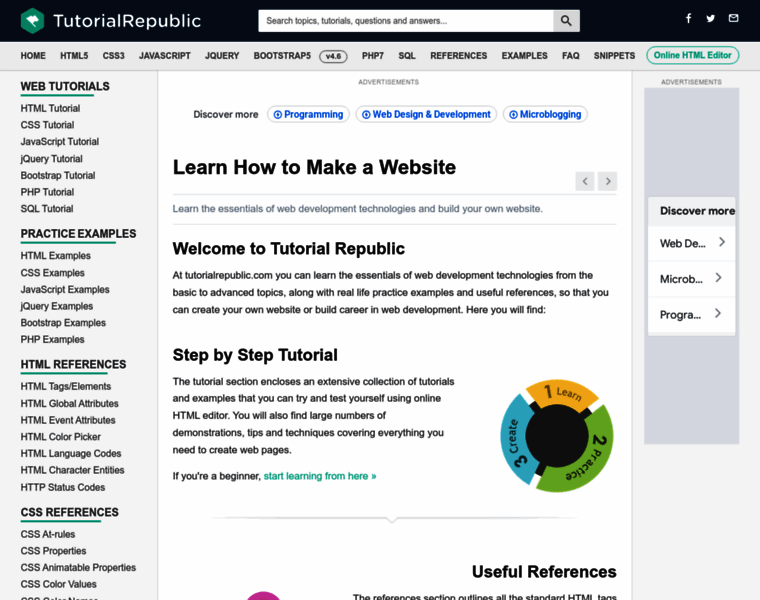The image size is (760, 600).
Task: Follow the 'start learning from here' link
Action: 320,476
